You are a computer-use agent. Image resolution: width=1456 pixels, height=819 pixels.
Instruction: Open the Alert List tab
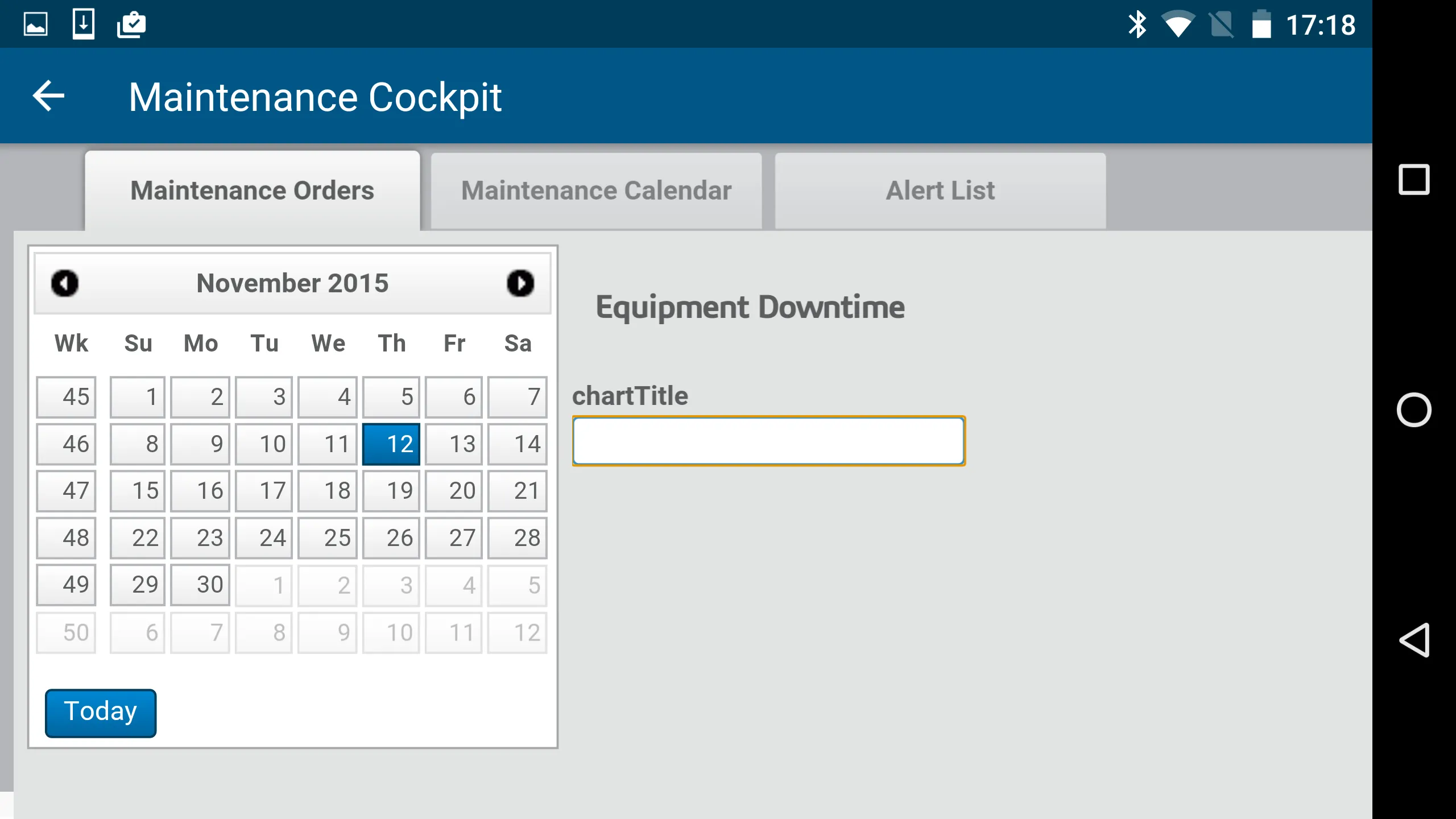[x=941, y=191]
